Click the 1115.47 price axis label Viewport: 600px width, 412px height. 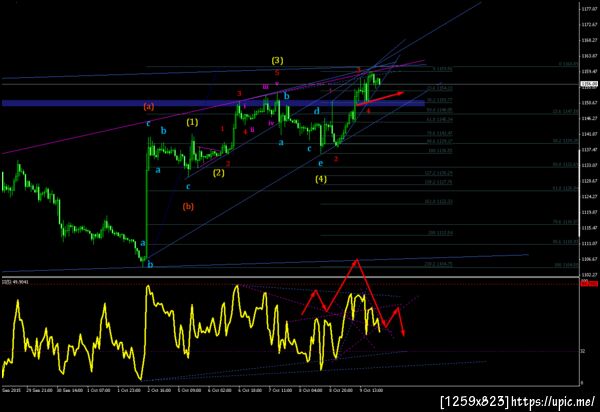tap(589, 228)
